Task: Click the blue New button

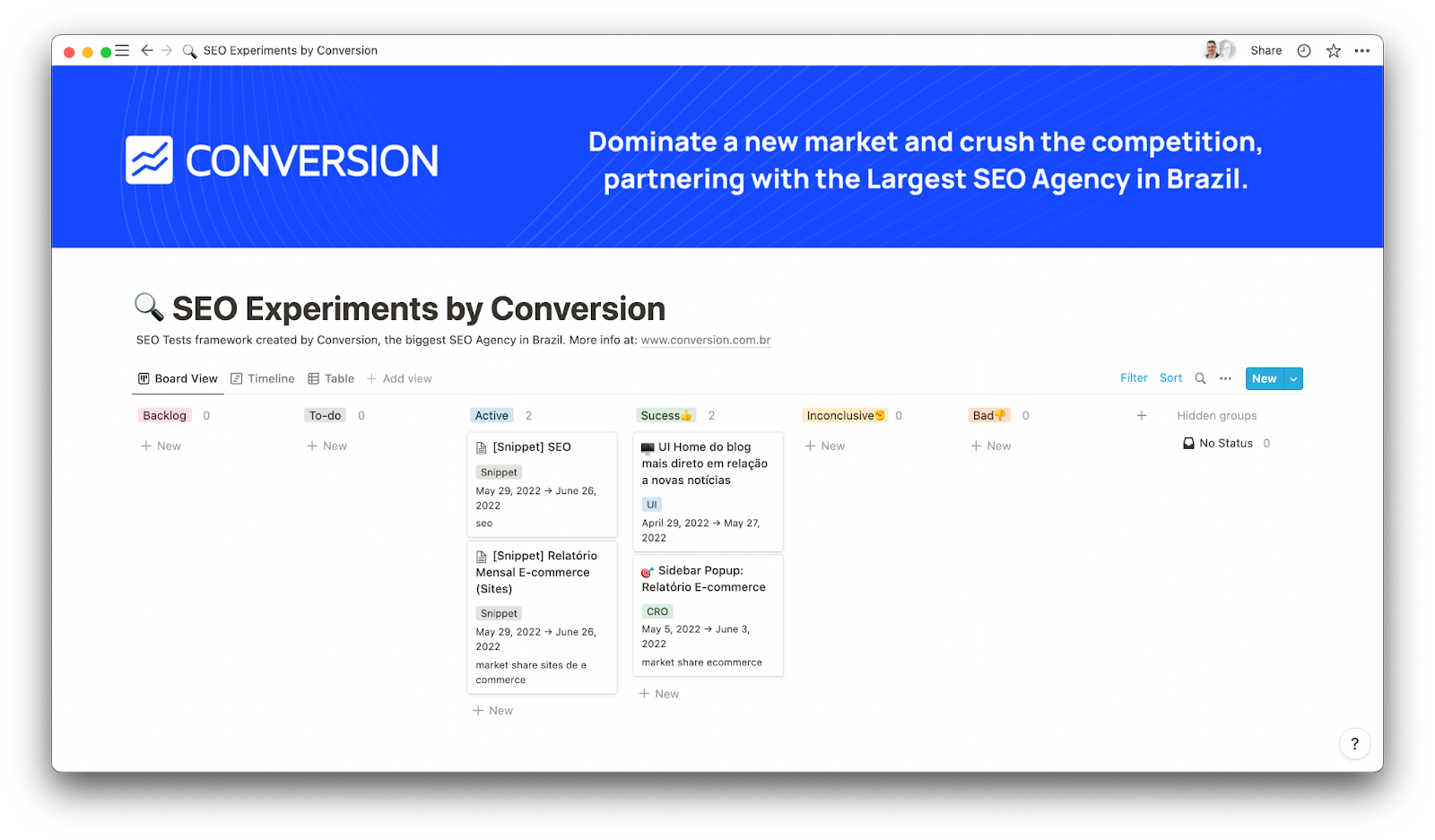Action: pyautogui.click(x=1265, y=378)
